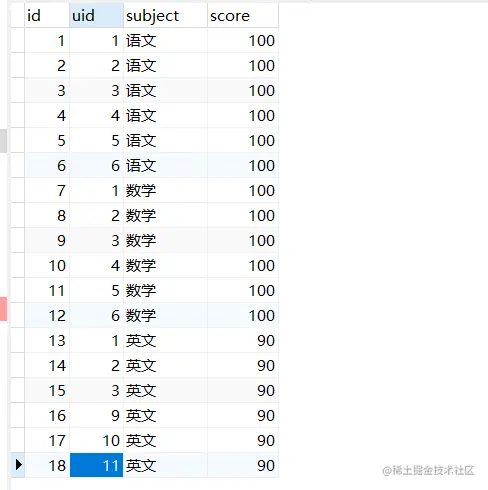Screen dimensions: 488x490
Task: Click the subject column header
Action: coord(165,15)
